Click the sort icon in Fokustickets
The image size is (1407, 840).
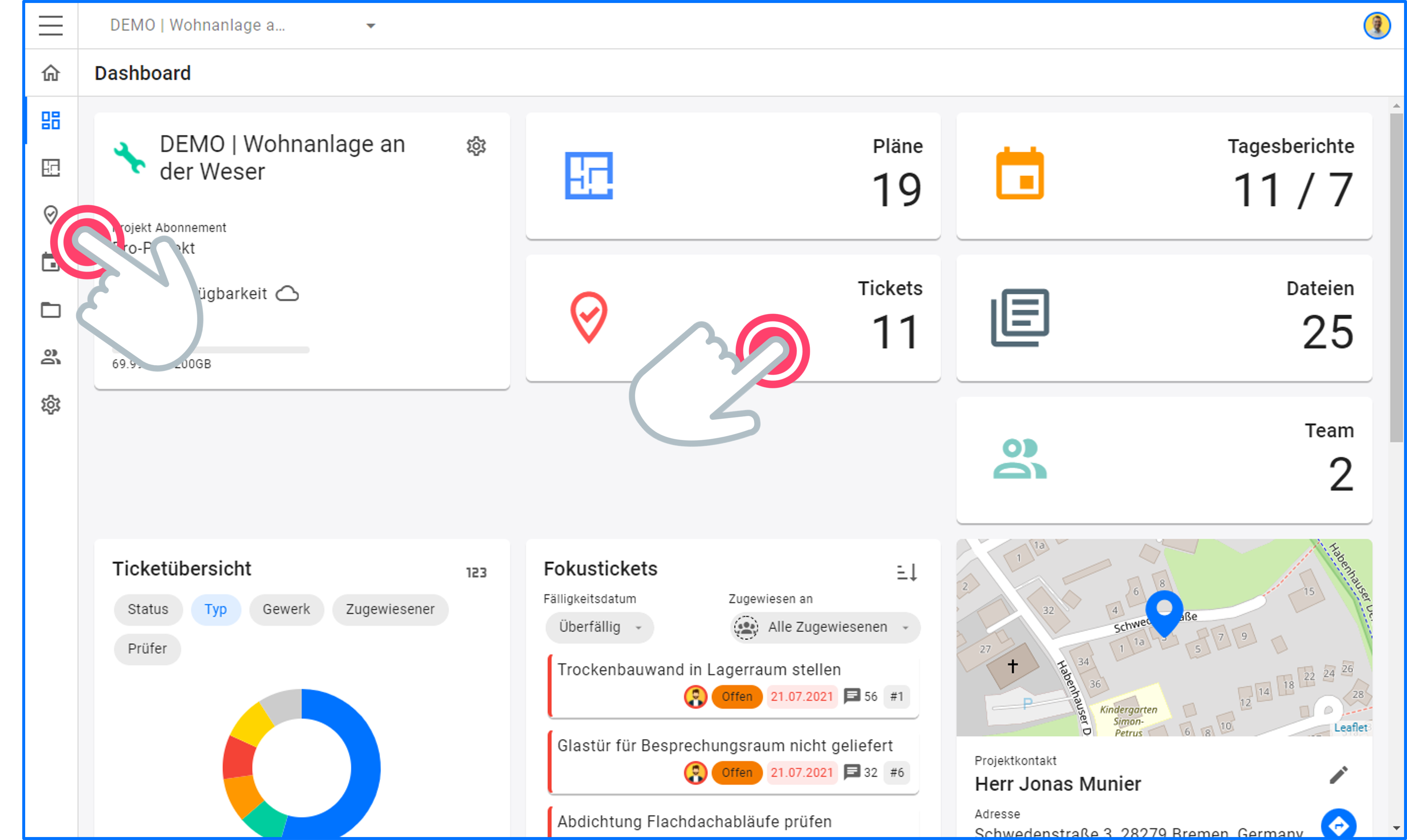click(907, 572)
